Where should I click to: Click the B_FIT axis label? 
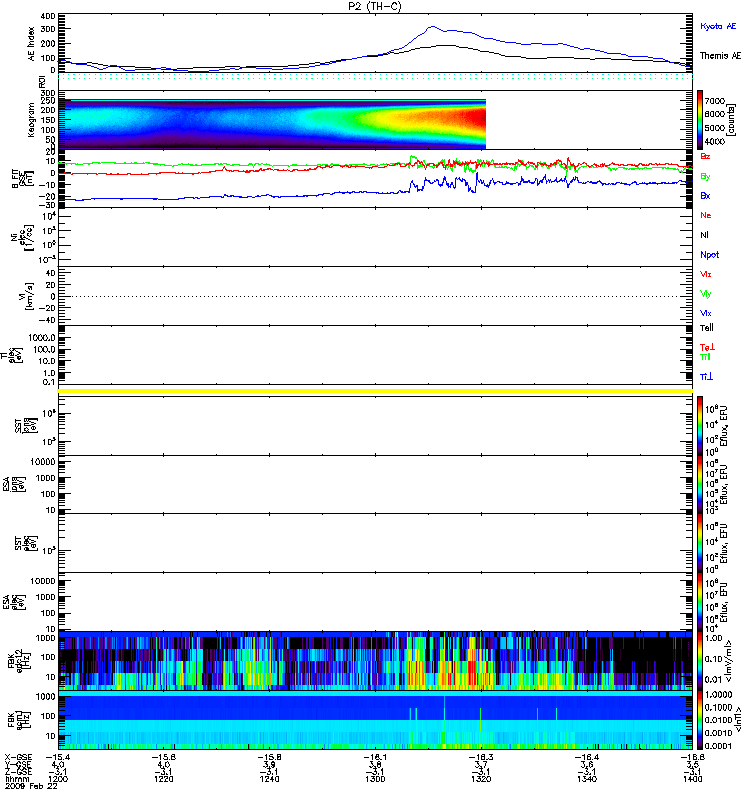(x=22, y=179)
